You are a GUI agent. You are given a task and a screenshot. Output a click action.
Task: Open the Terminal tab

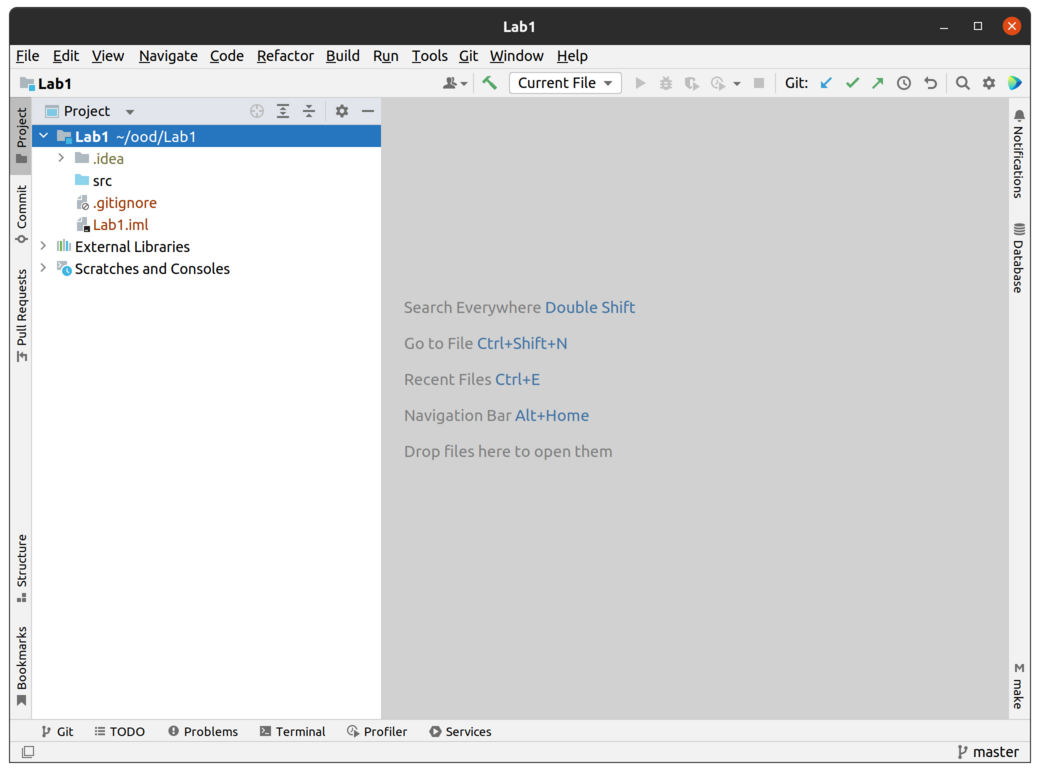(x=292, y=731)
